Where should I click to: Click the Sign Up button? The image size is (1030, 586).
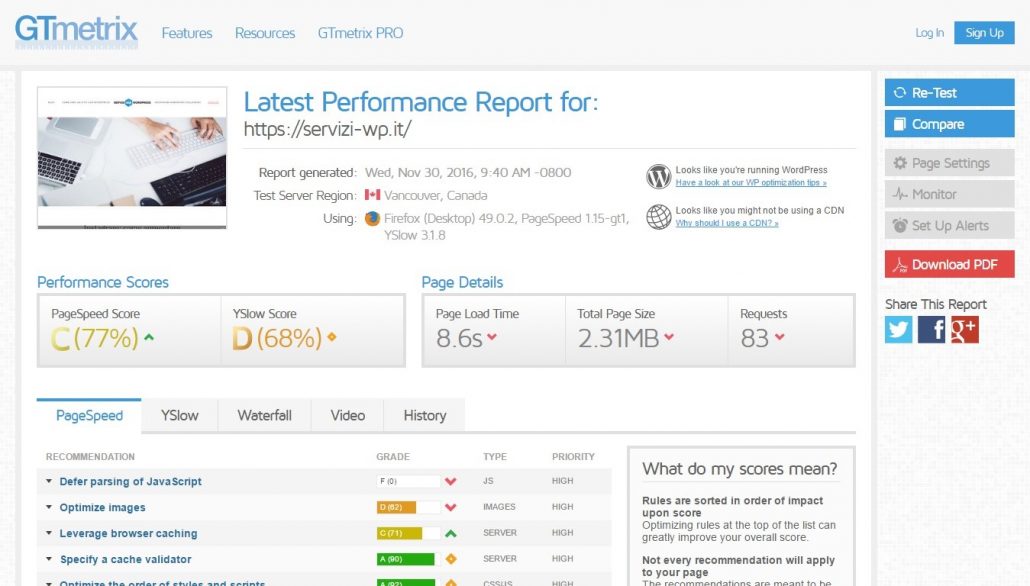[984, 33]
